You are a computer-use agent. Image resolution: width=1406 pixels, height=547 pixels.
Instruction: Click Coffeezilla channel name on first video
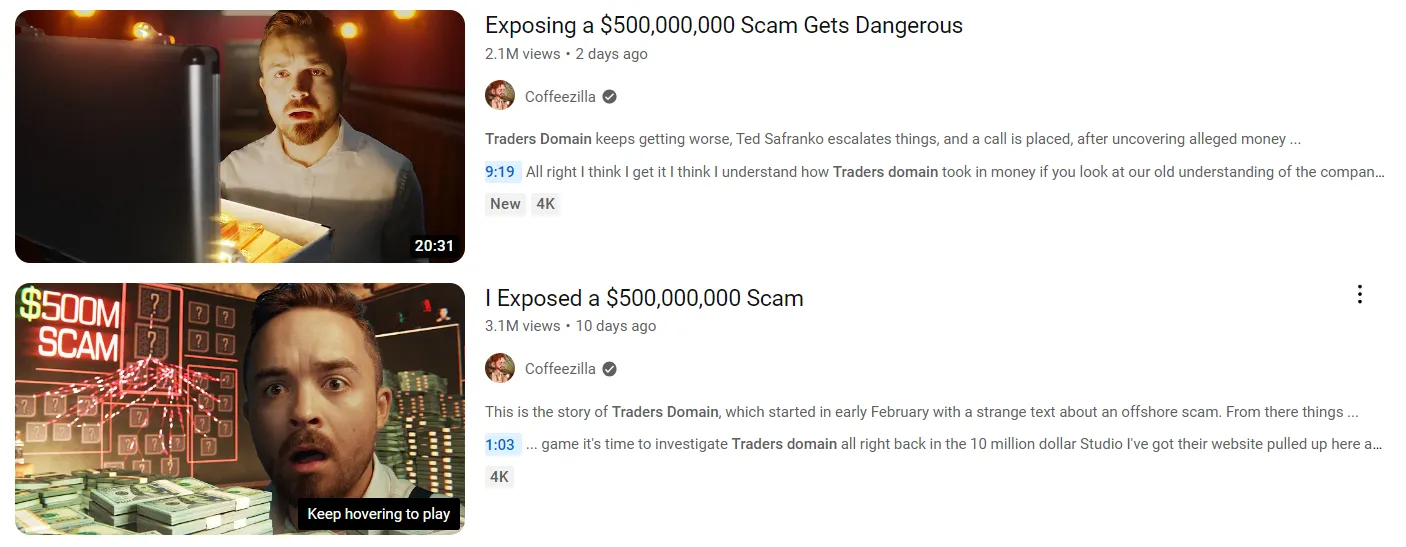pos(560,97)
